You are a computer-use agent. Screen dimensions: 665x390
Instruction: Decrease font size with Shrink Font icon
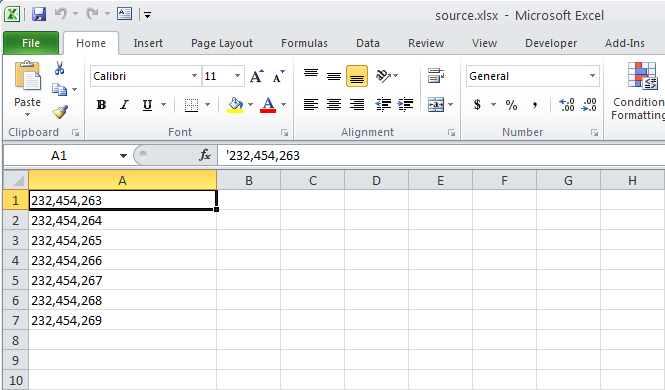point(279,76)
